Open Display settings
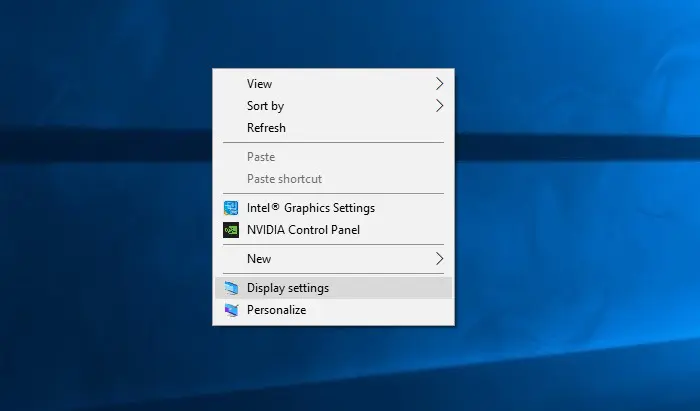This screenshot has width=700, height=411. [333, 288]
